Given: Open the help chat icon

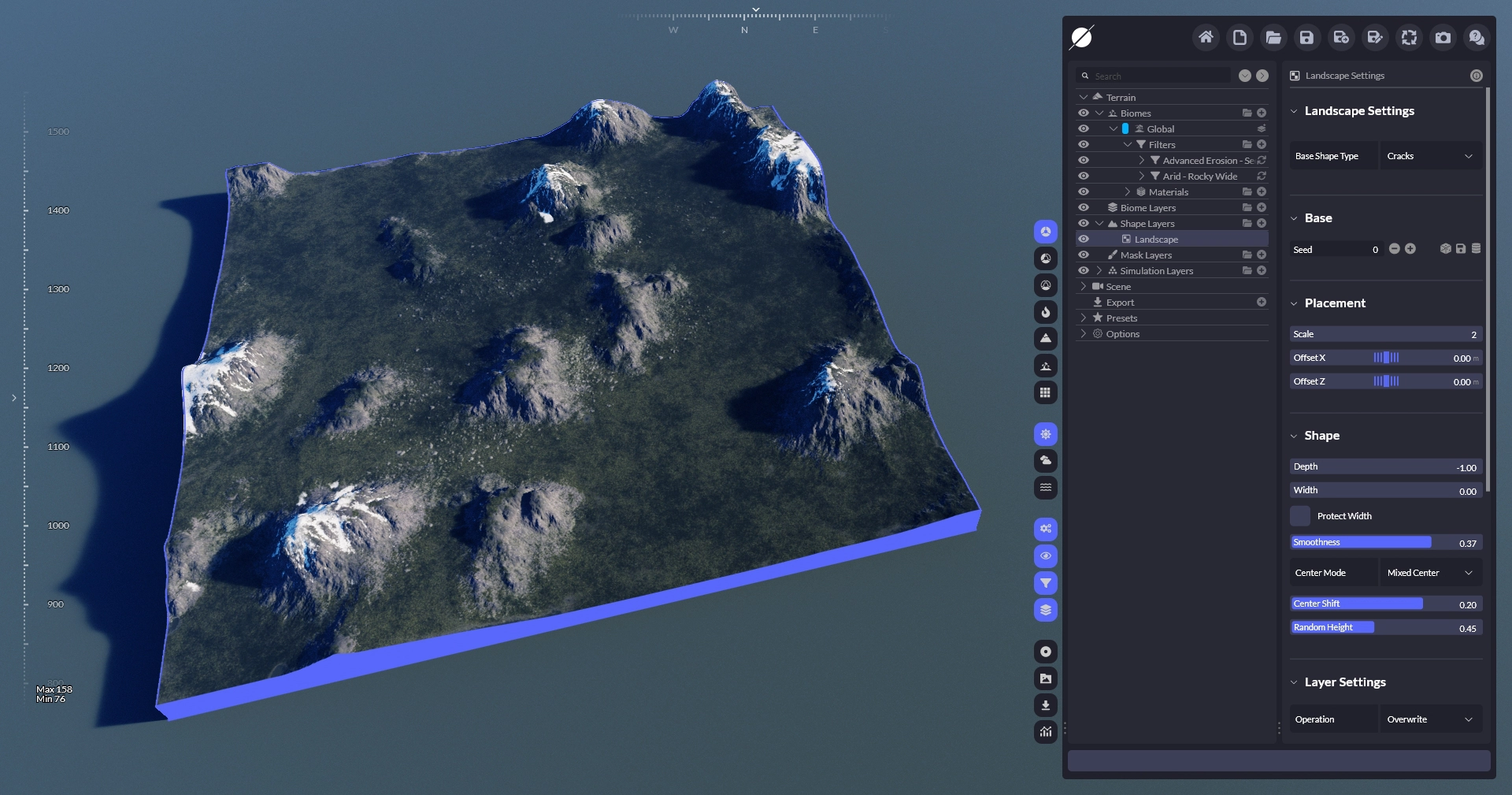Looking at the screenshot, I should [1477, 37].
